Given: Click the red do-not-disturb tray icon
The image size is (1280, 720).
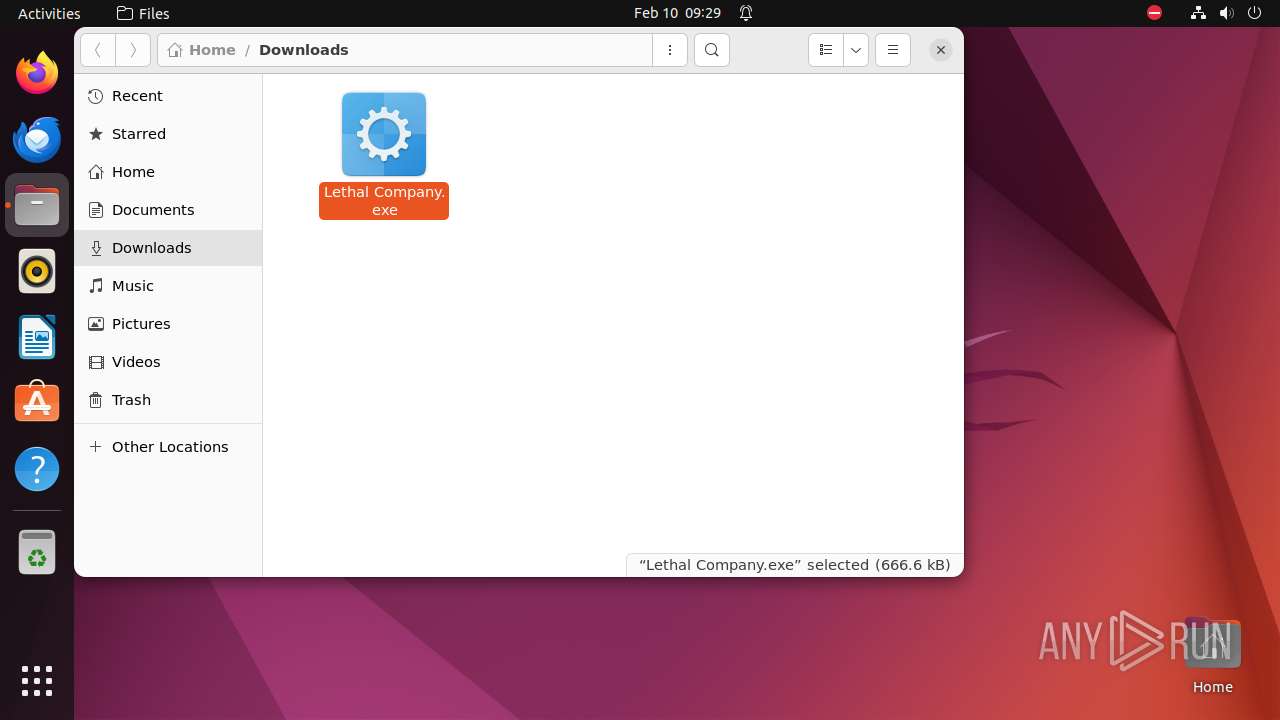Looking at the screenshot, I should pyautogui.click(x=1155, y=13).
